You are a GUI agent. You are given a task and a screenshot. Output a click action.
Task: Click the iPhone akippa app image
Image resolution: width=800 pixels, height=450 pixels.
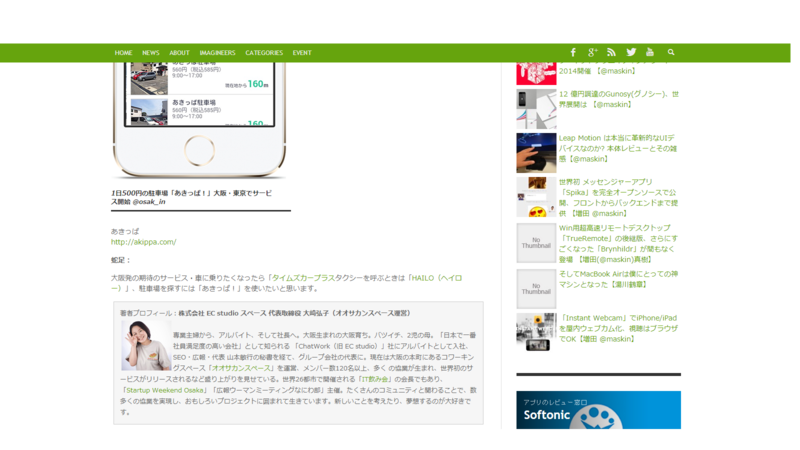[199, 120]
